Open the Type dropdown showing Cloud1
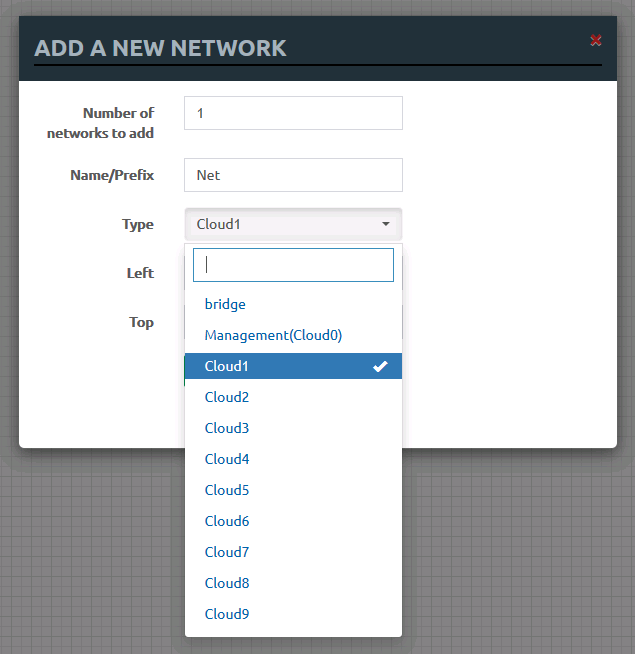The height and width of the screenshot is (654, 635). [293, 224]
